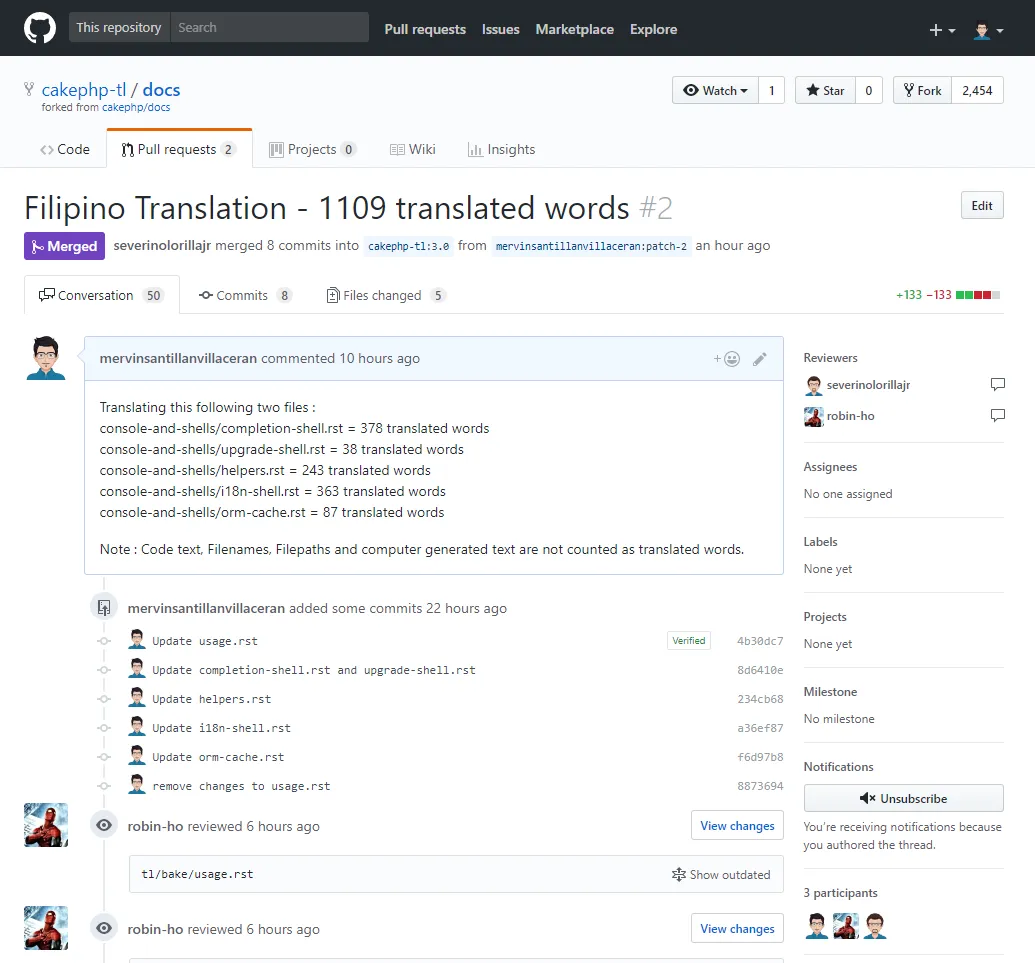Screen dimensions: 1035x963
Task: Open the forked-from cakephp/docs link
Action: (x=136, y=107)
